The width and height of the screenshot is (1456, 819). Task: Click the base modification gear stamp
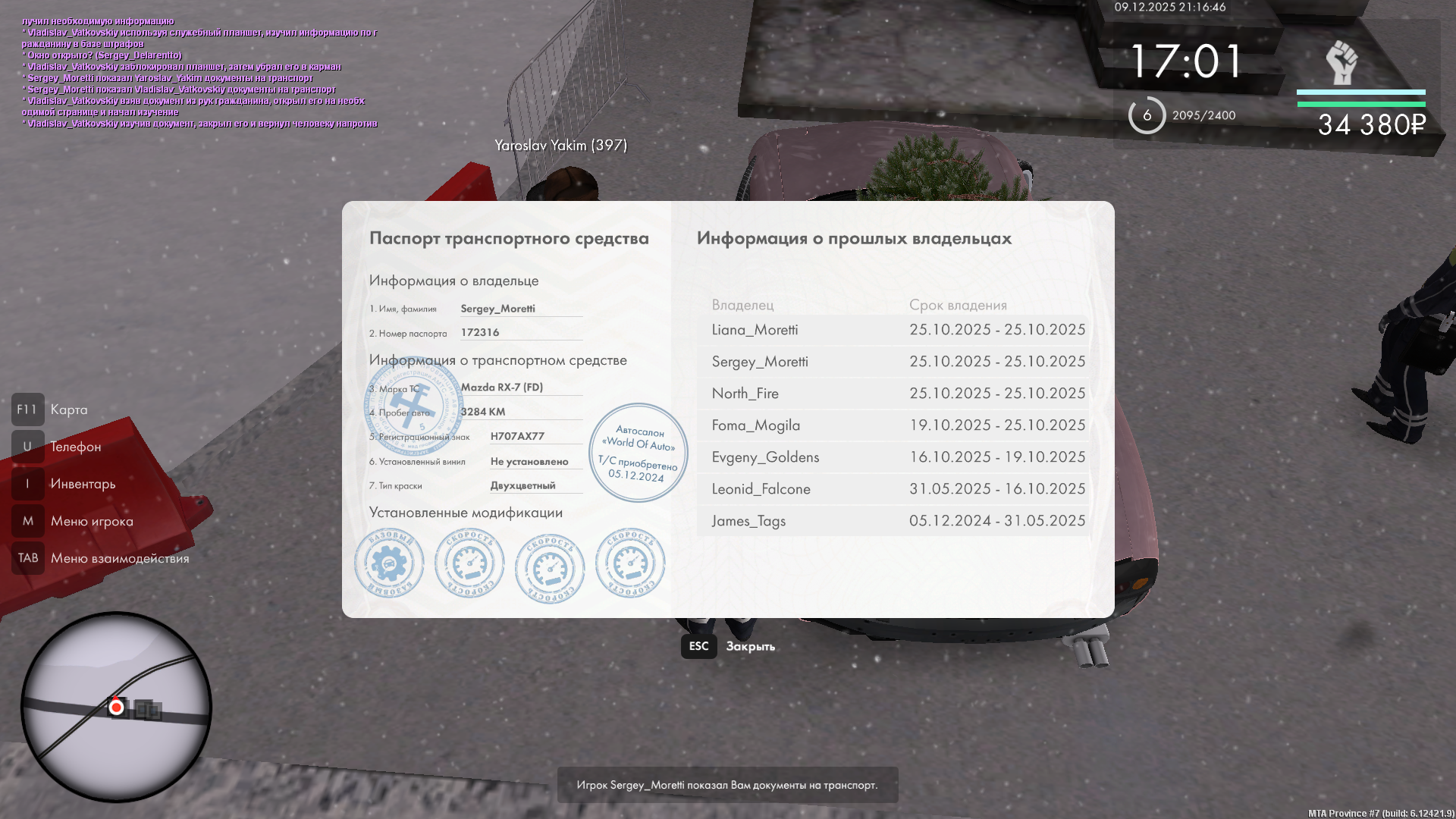(389, 563)
